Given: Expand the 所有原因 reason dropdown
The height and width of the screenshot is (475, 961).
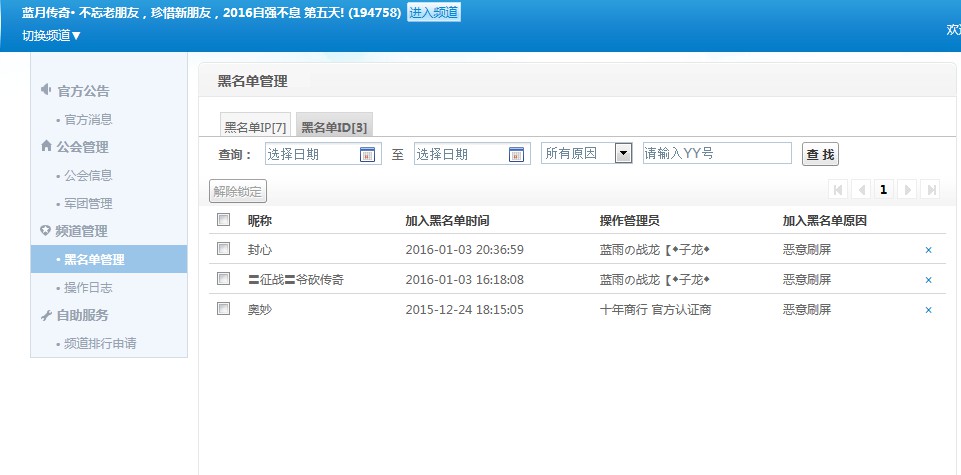Looking at the screenshot, I should point(623,153).
